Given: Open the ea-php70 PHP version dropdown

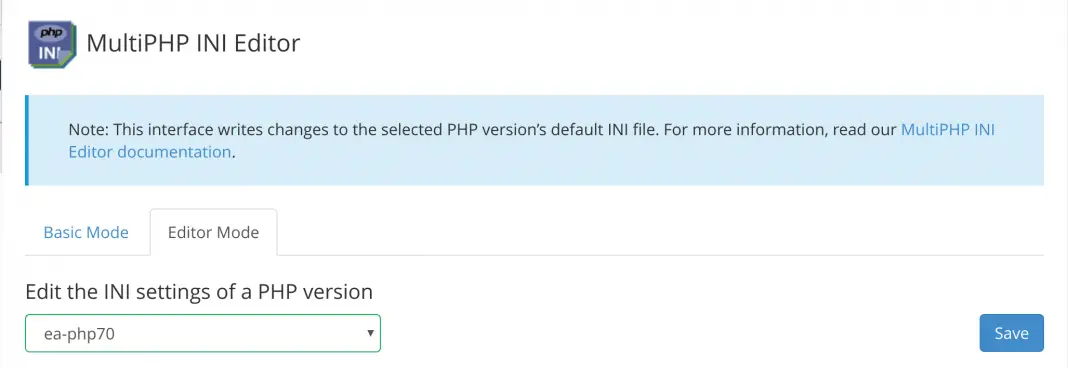Looking at the screenshot, I should click(203, 333).
